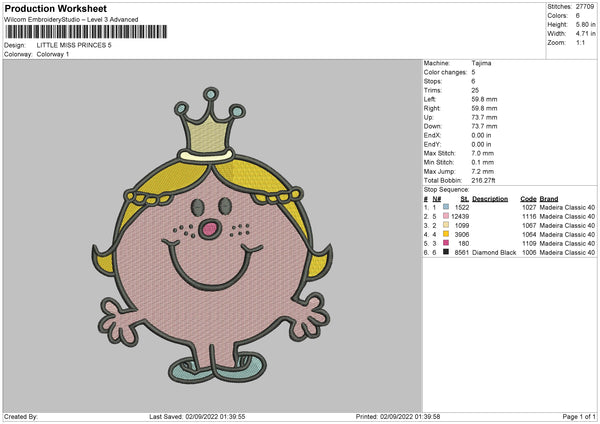The width and height of the screenshot is (600, 424).
Task: Click the Zoom value '1:1'
Action: pyautogui.click(x=580, y=42)
